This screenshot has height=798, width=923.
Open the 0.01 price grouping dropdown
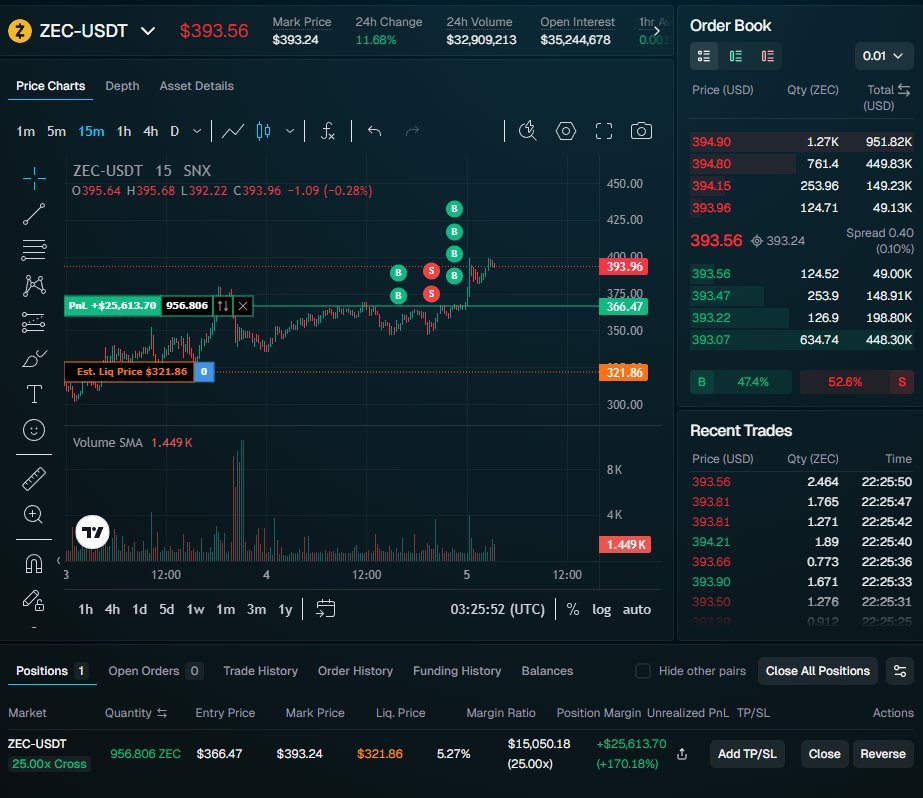[883, 56]
